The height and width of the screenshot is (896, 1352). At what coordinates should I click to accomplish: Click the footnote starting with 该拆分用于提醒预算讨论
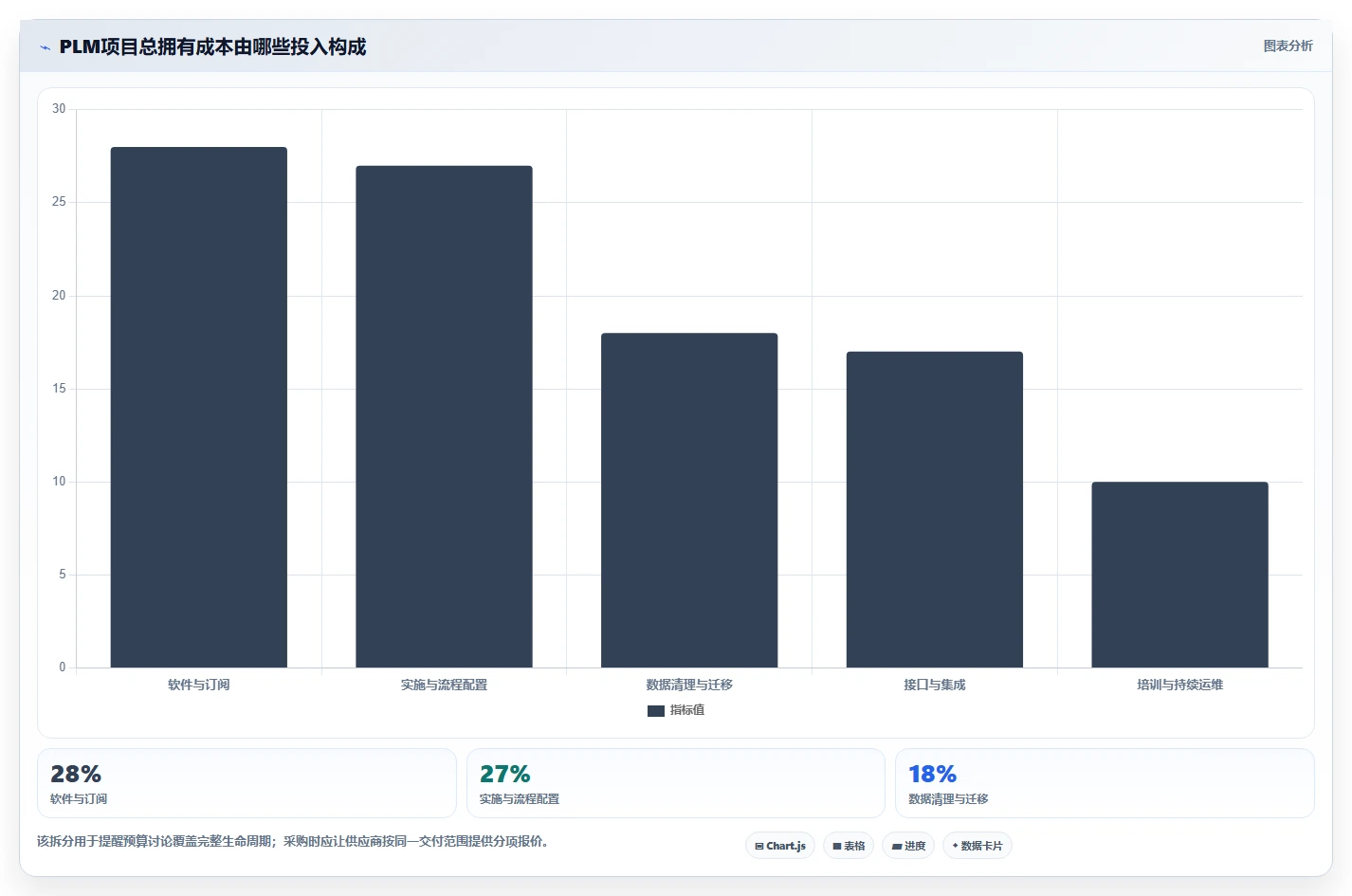pos(293,841)
